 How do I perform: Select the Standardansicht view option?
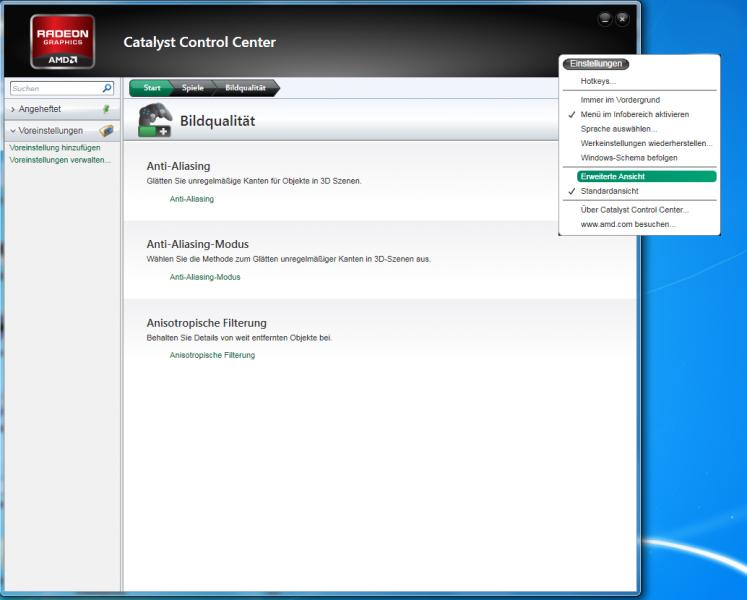tap(609, 191)
